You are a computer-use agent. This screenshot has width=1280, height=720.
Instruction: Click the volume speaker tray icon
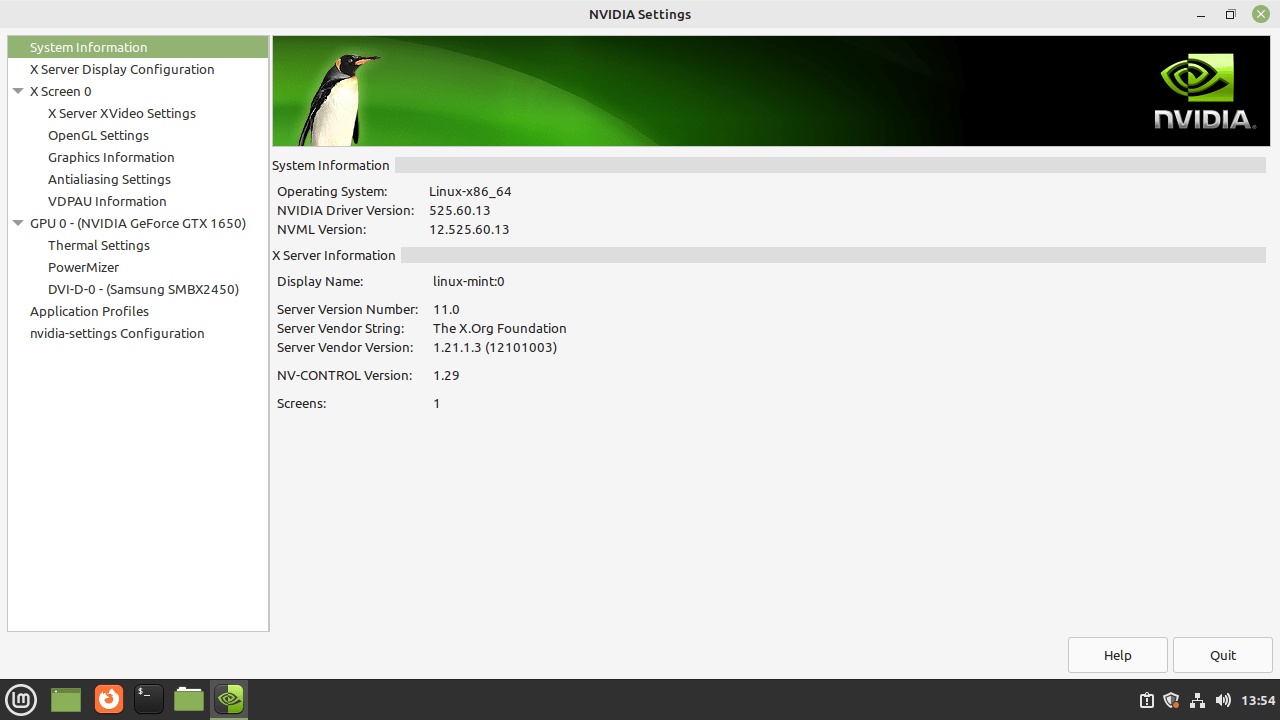(x=1222, y=700)
